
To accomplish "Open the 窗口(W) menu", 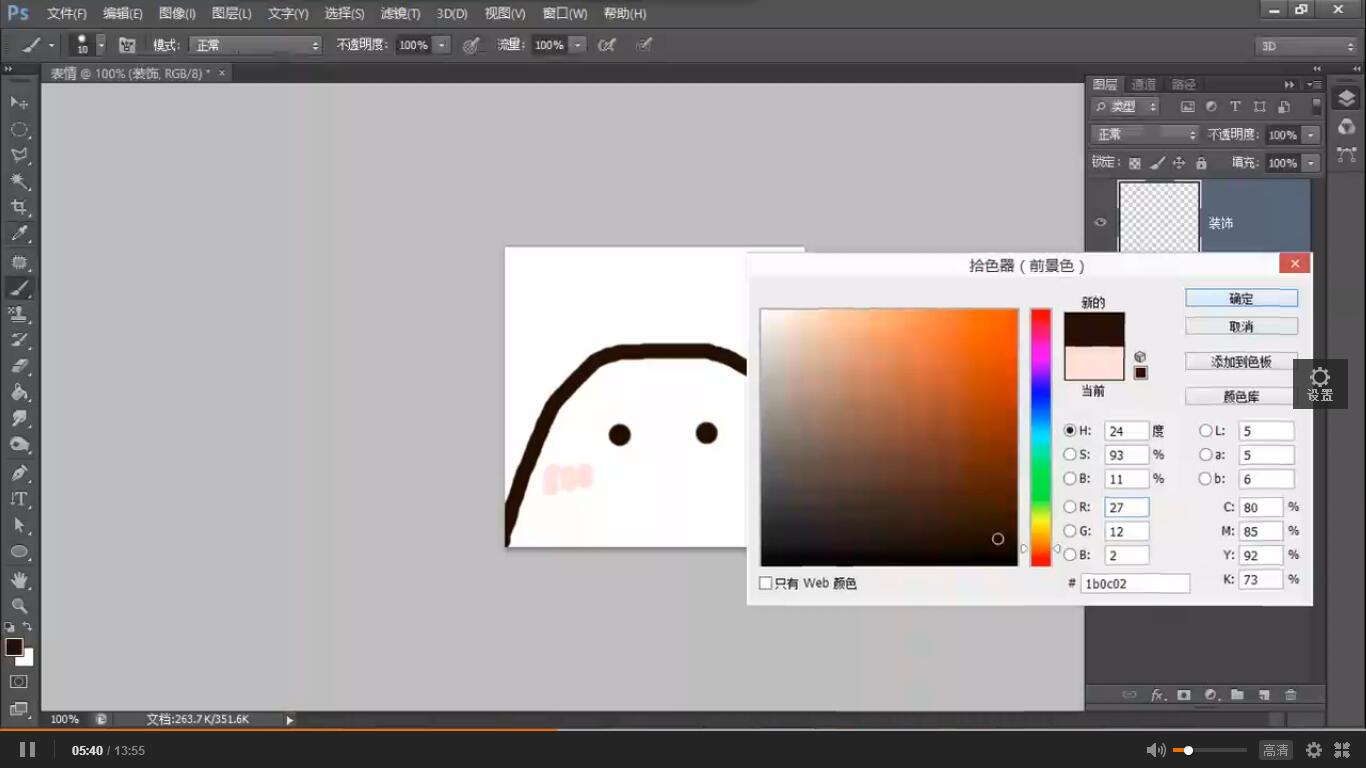I will point(565,14).
